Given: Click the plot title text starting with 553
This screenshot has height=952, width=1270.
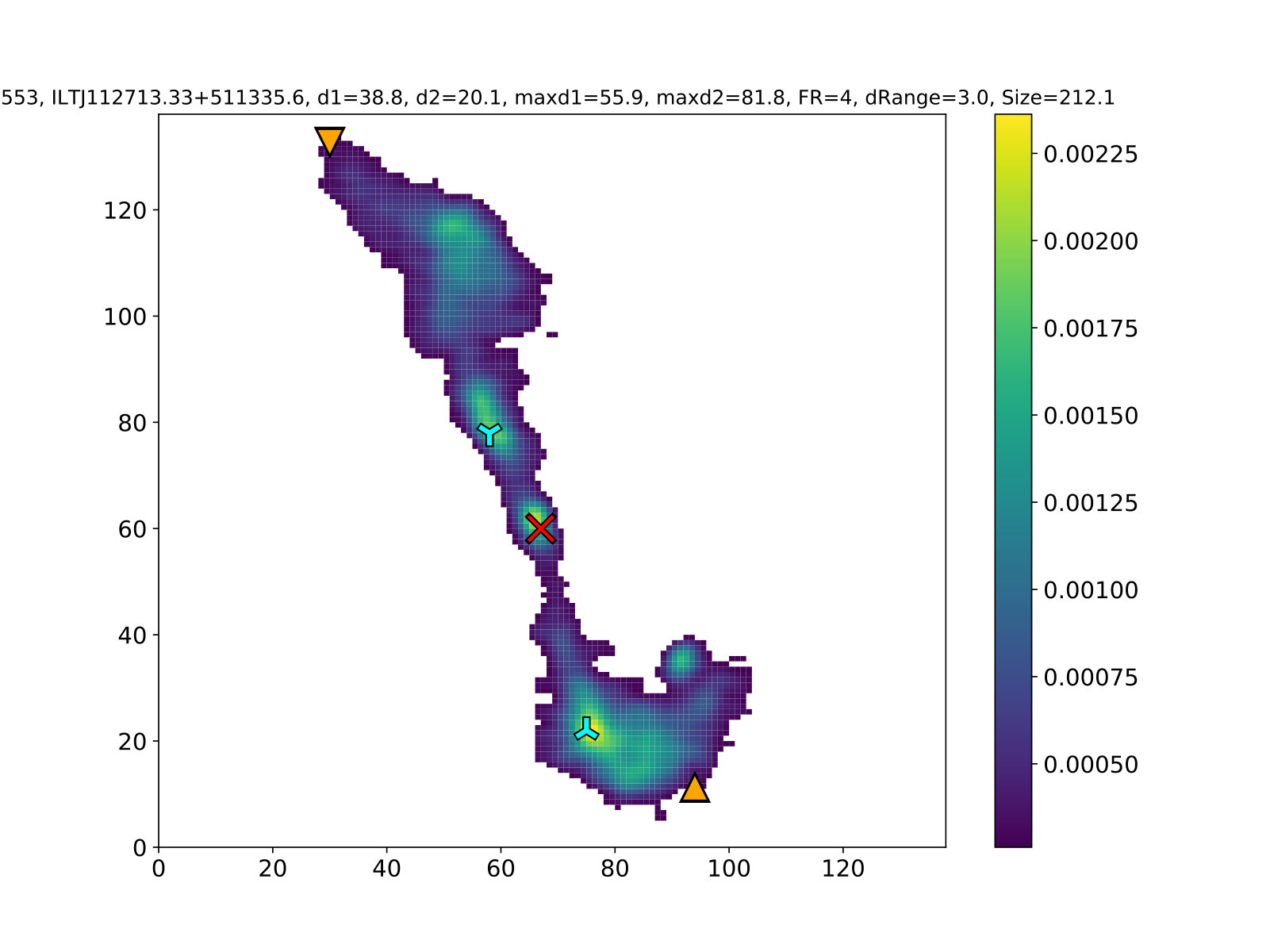Looking at the screenshot, I should 558,98.
